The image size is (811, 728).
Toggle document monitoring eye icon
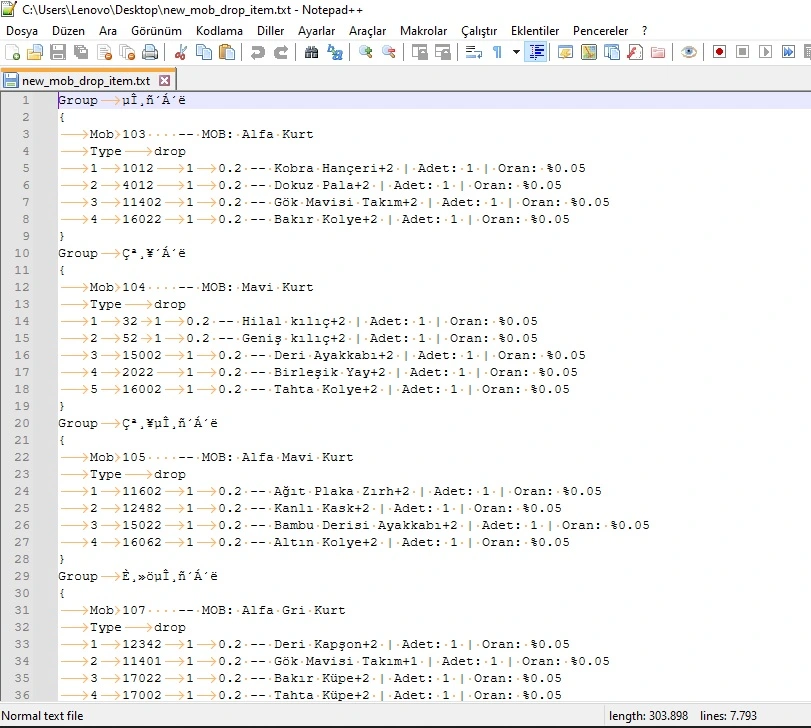[688, 52]
